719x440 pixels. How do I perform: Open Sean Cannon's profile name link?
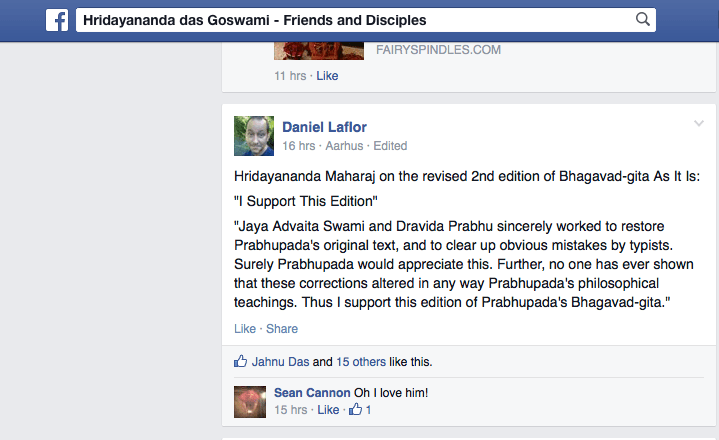pyautogui.click(x=309, y=393)
